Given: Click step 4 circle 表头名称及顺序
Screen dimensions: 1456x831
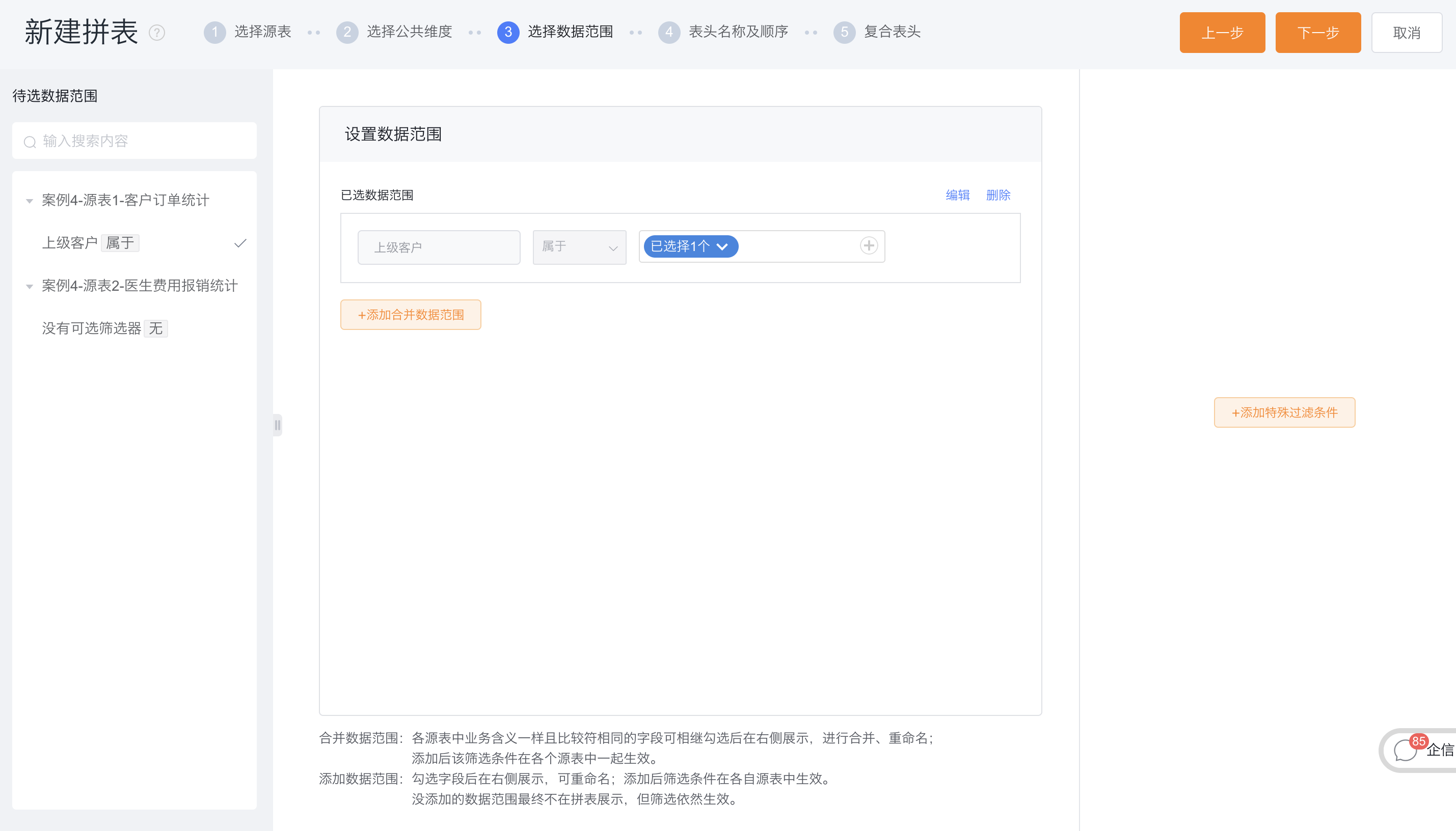Looking at the screenshot, I should pos(669,33).
